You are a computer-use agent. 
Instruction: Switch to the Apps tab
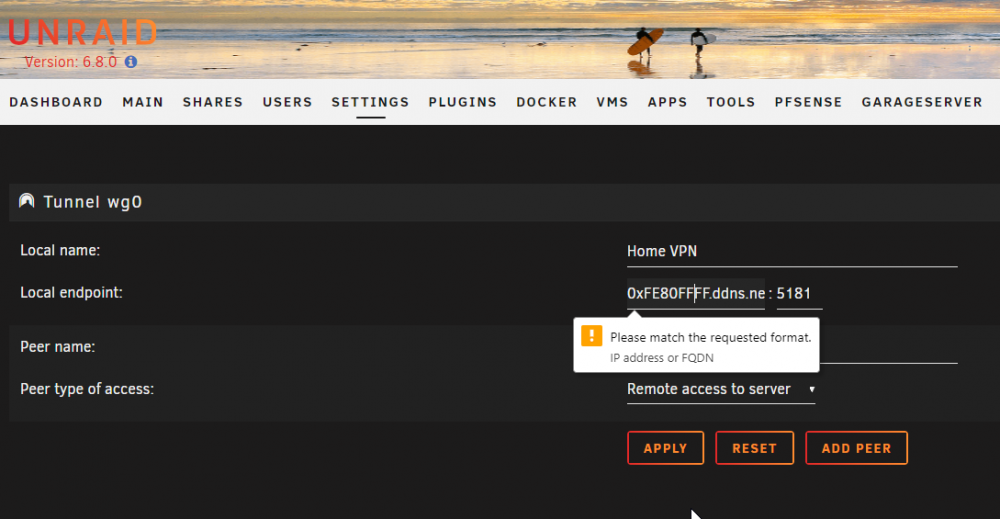pyautogui.click(x=667, y=102)
